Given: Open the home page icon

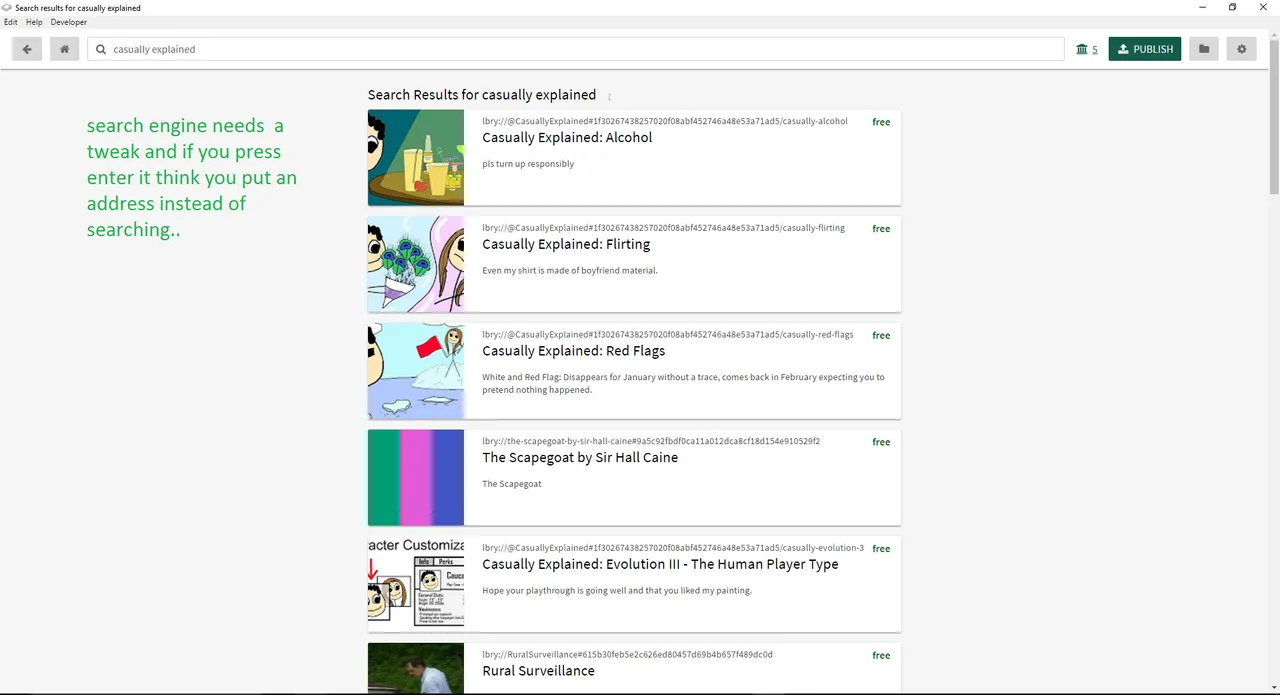Looking at the screenshot, I should point(64,49).
